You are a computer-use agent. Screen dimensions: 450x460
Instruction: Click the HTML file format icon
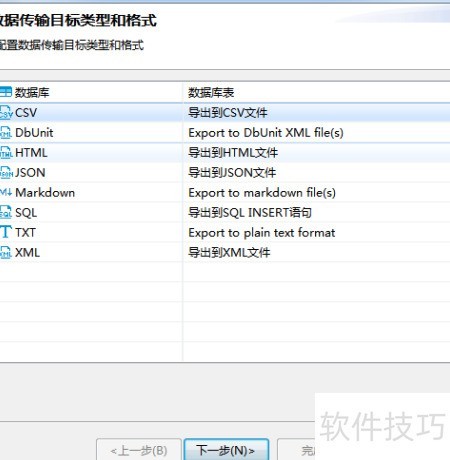point(6,153)
